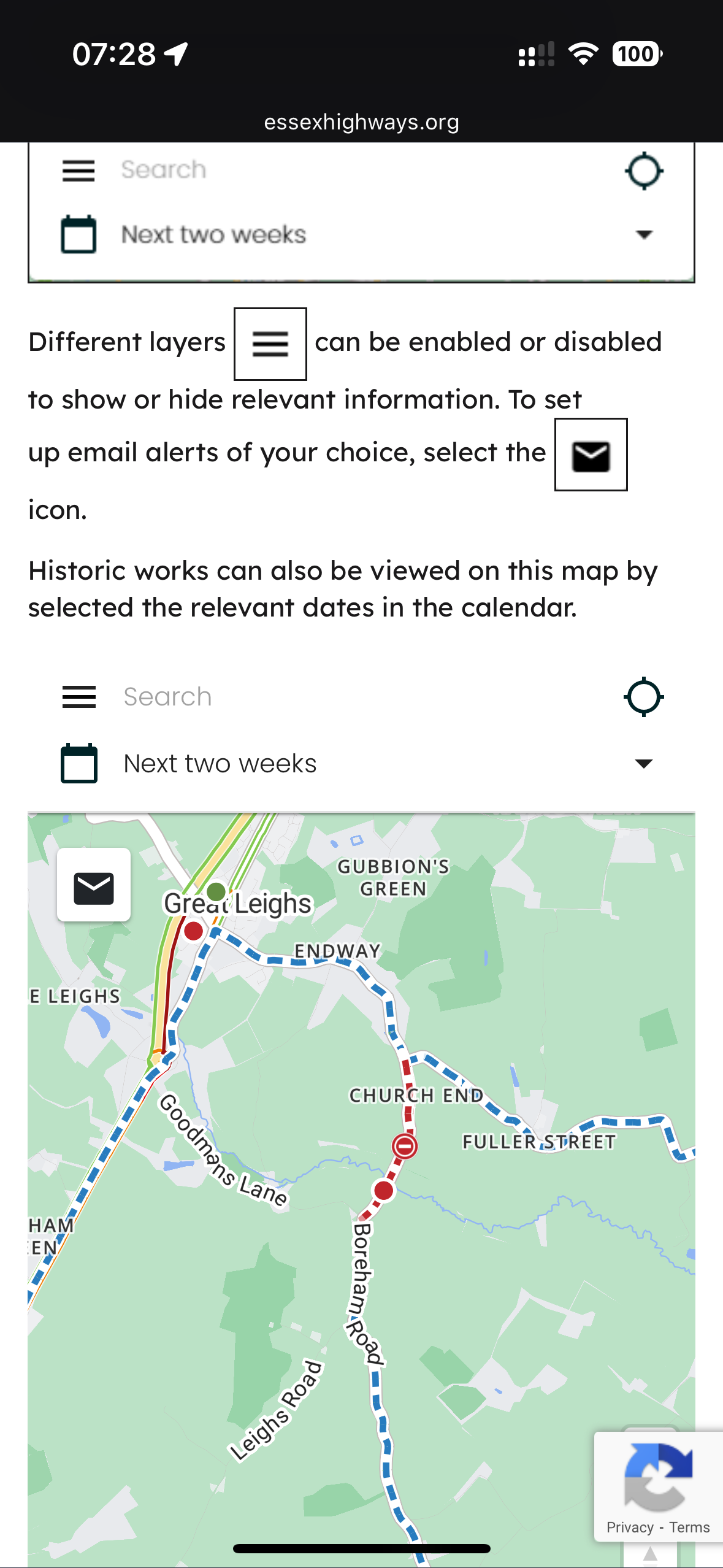Open the reCAPTCHA Terms link
723x1568 pixels.
coord(689,1527)
